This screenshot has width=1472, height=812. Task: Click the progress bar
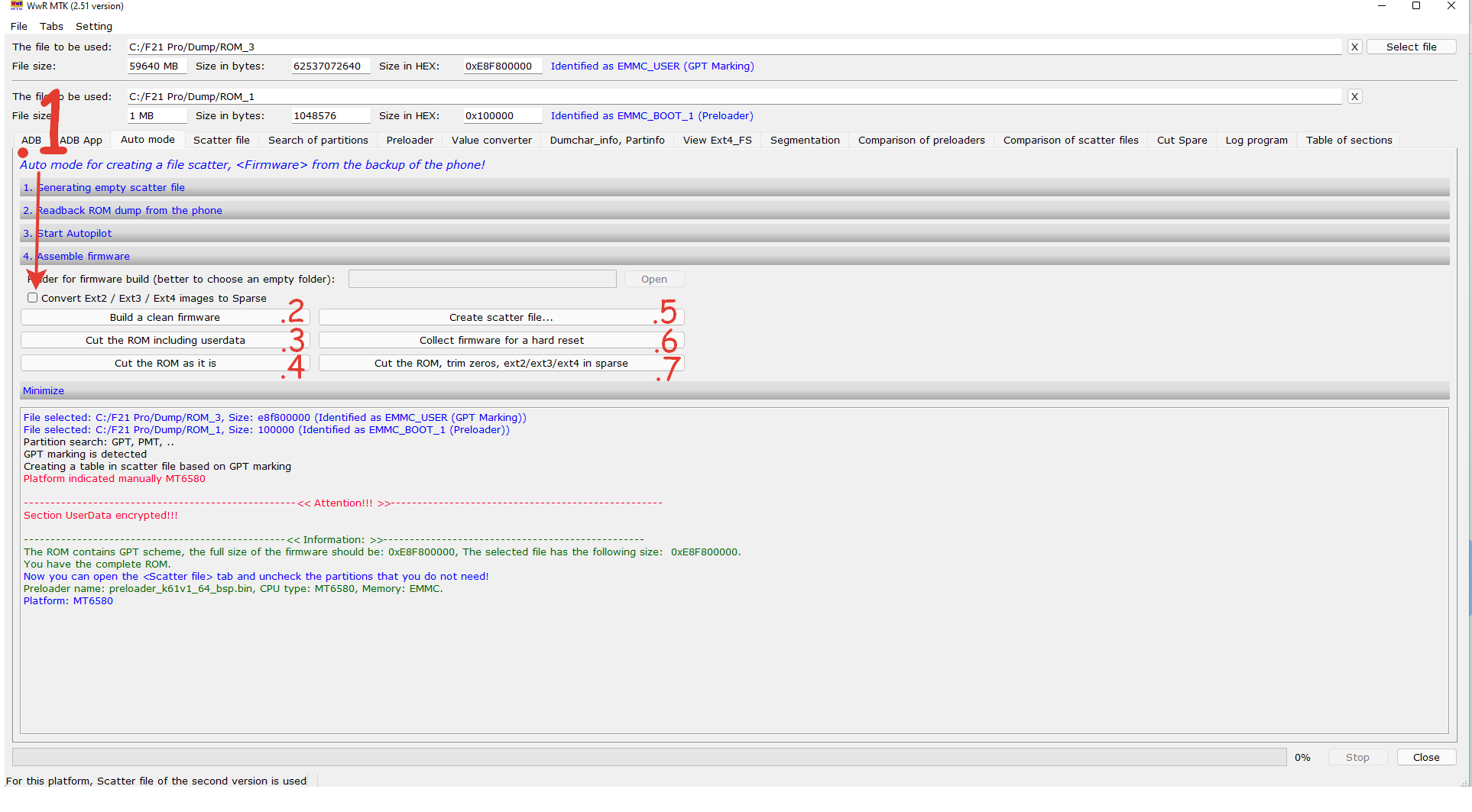[x=650, y=757]
